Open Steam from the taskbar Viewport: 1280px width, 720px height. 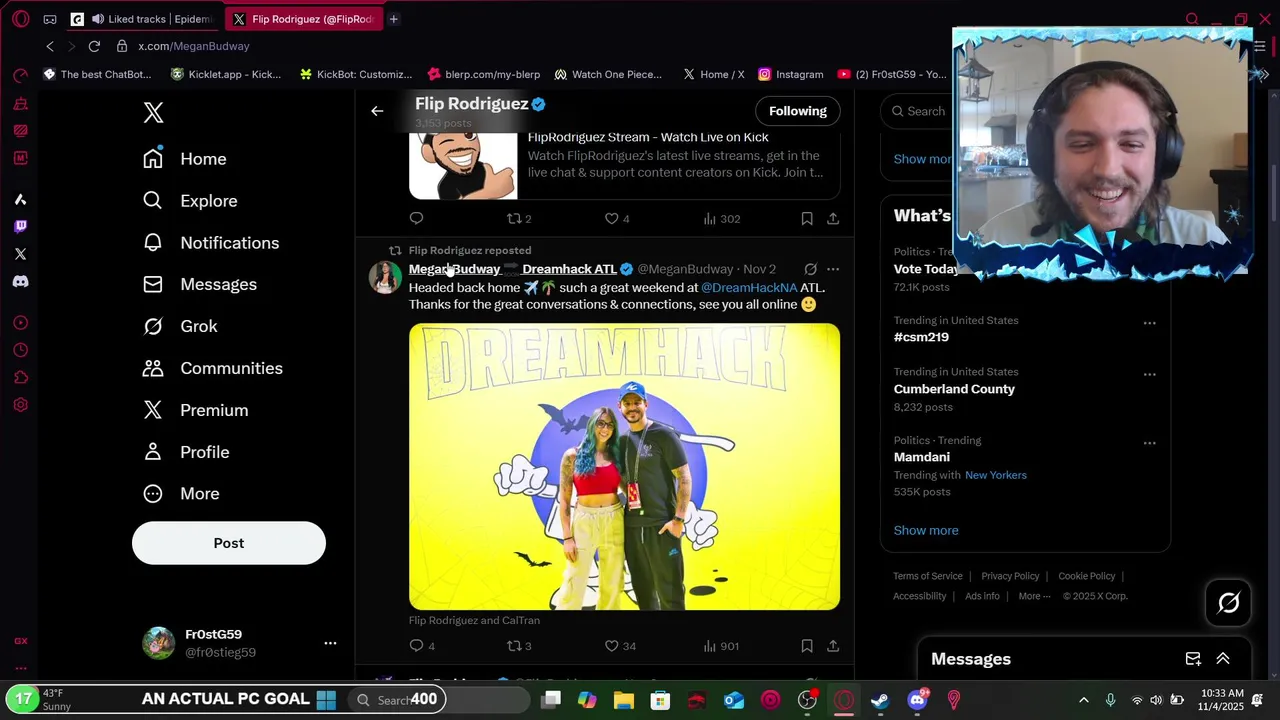pyautogui.click(x=880, y=700)
